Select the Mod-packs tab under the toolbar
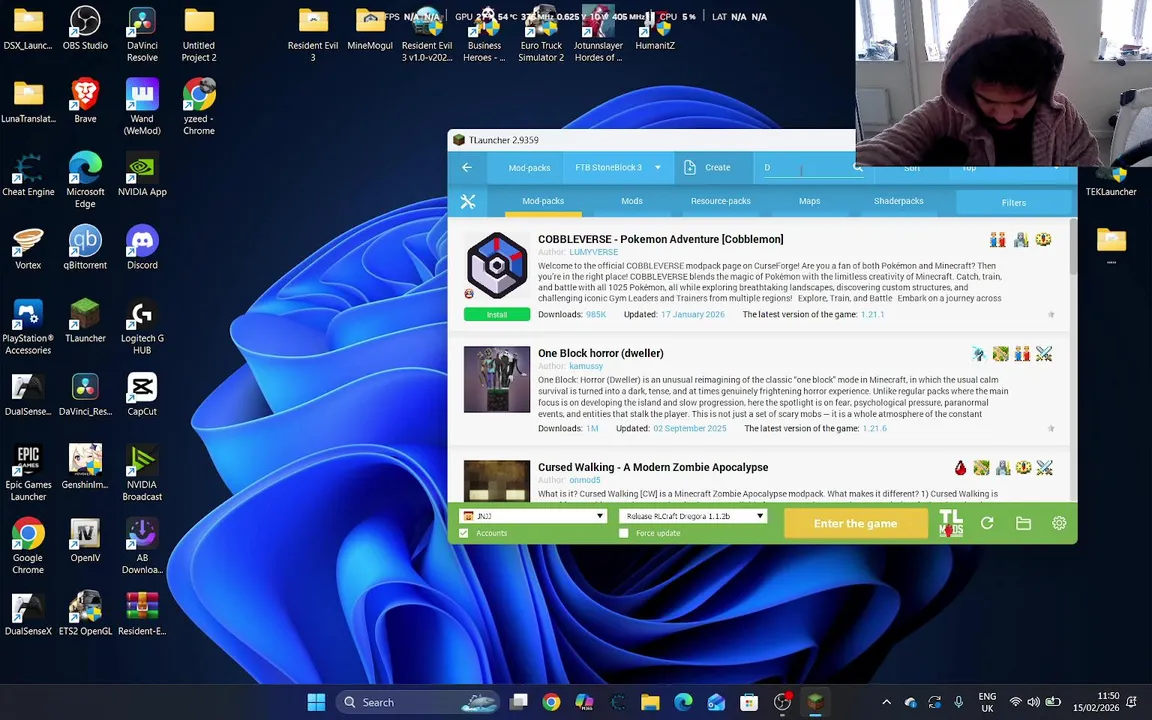This screenshot has width=1152, height=720. point(543,201)
